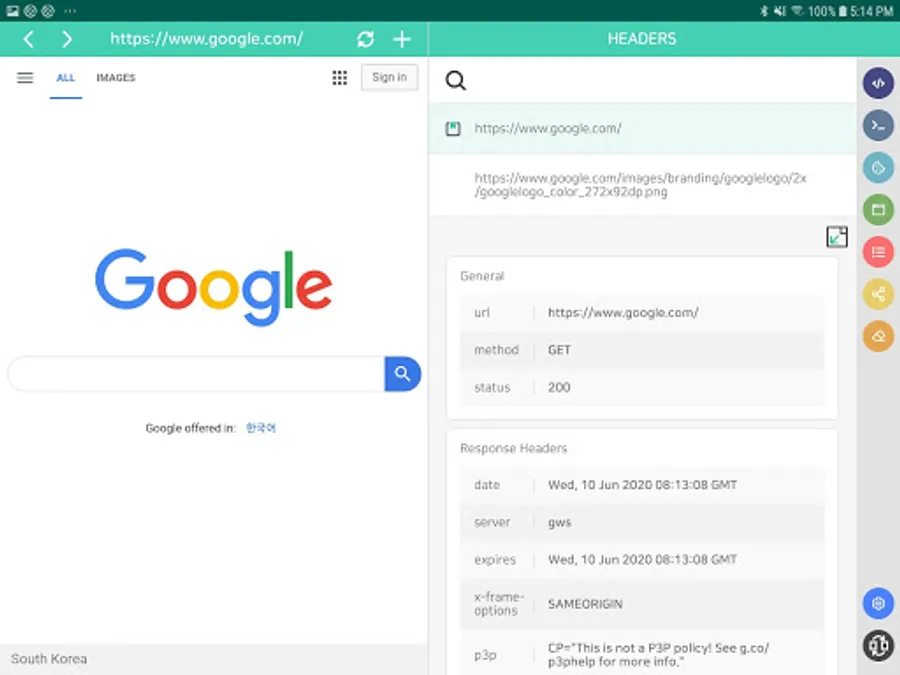This screenshot has height=675, width=900.
Task: Select the url value https://www.google.com/
Action: click(623, 313)
